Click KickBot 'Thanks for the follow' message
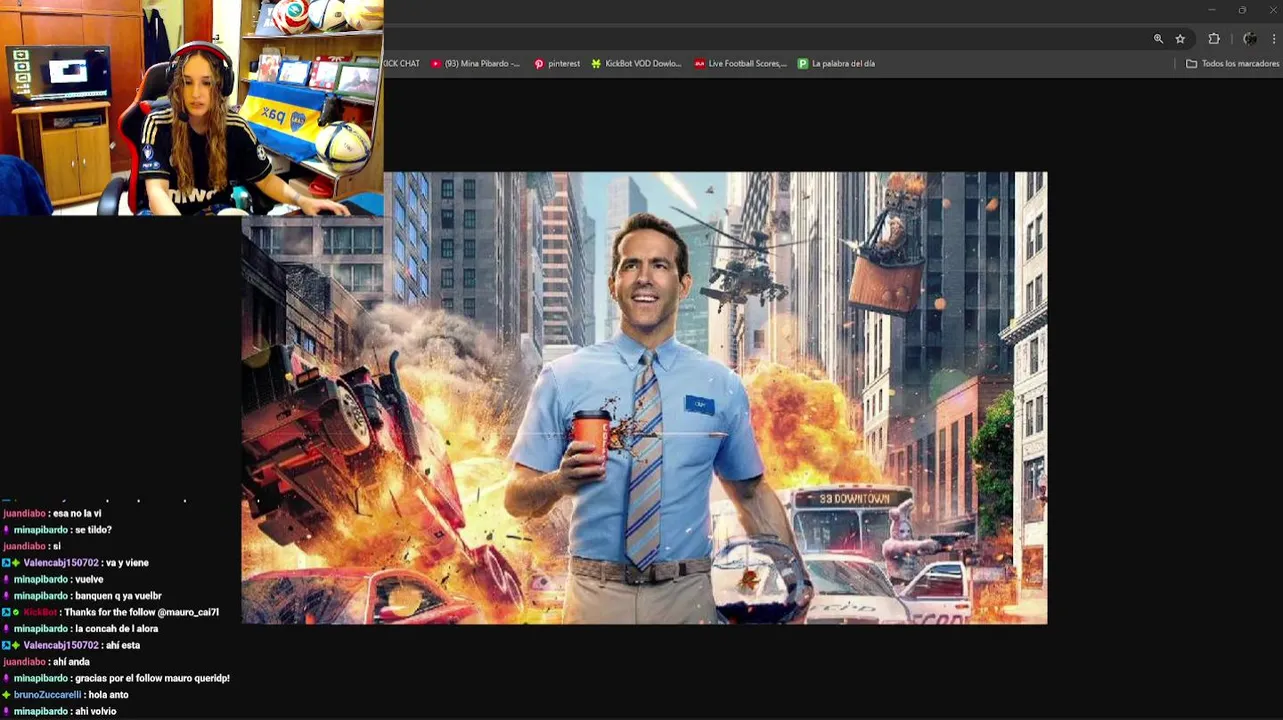Screen dimensions: 1283x720 click(141, 612)
